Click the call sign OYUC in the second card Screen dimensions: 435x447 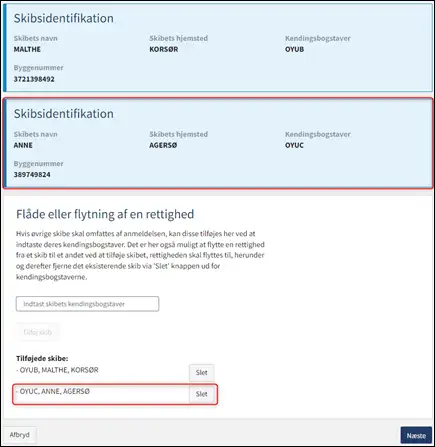coord(294,145)
